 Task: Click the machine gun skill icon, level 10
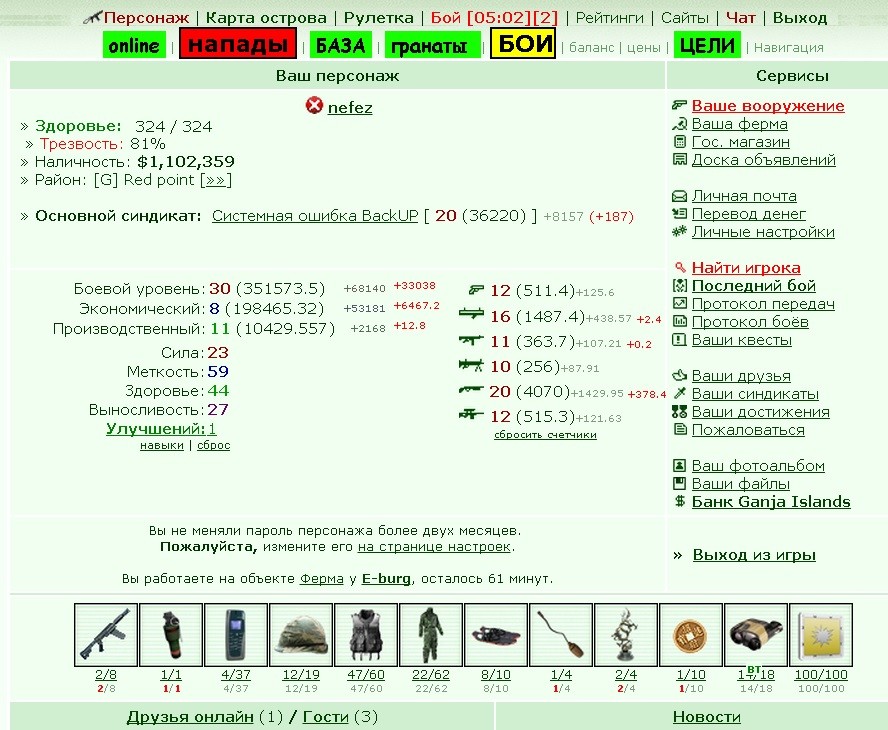click(471, 365)
